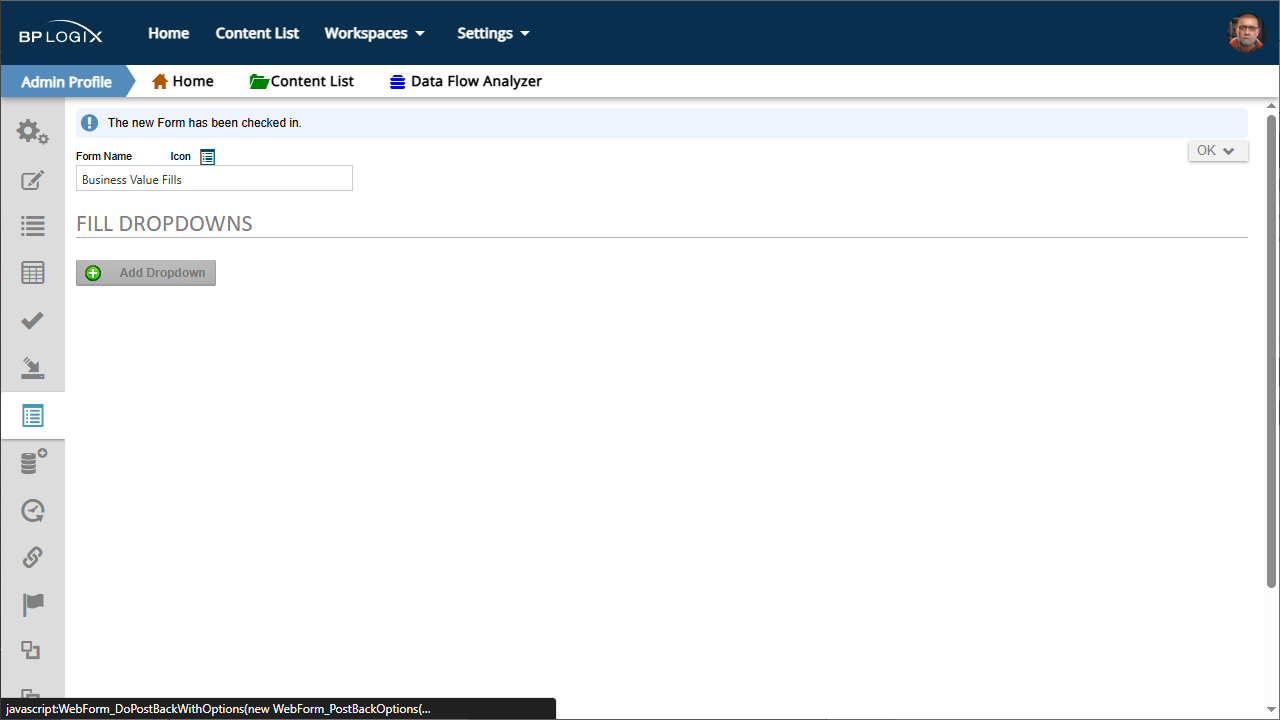Viewport: 1280px width, 720px height.
Task: Select the Admin Profile tab
Action: point(66,81)
